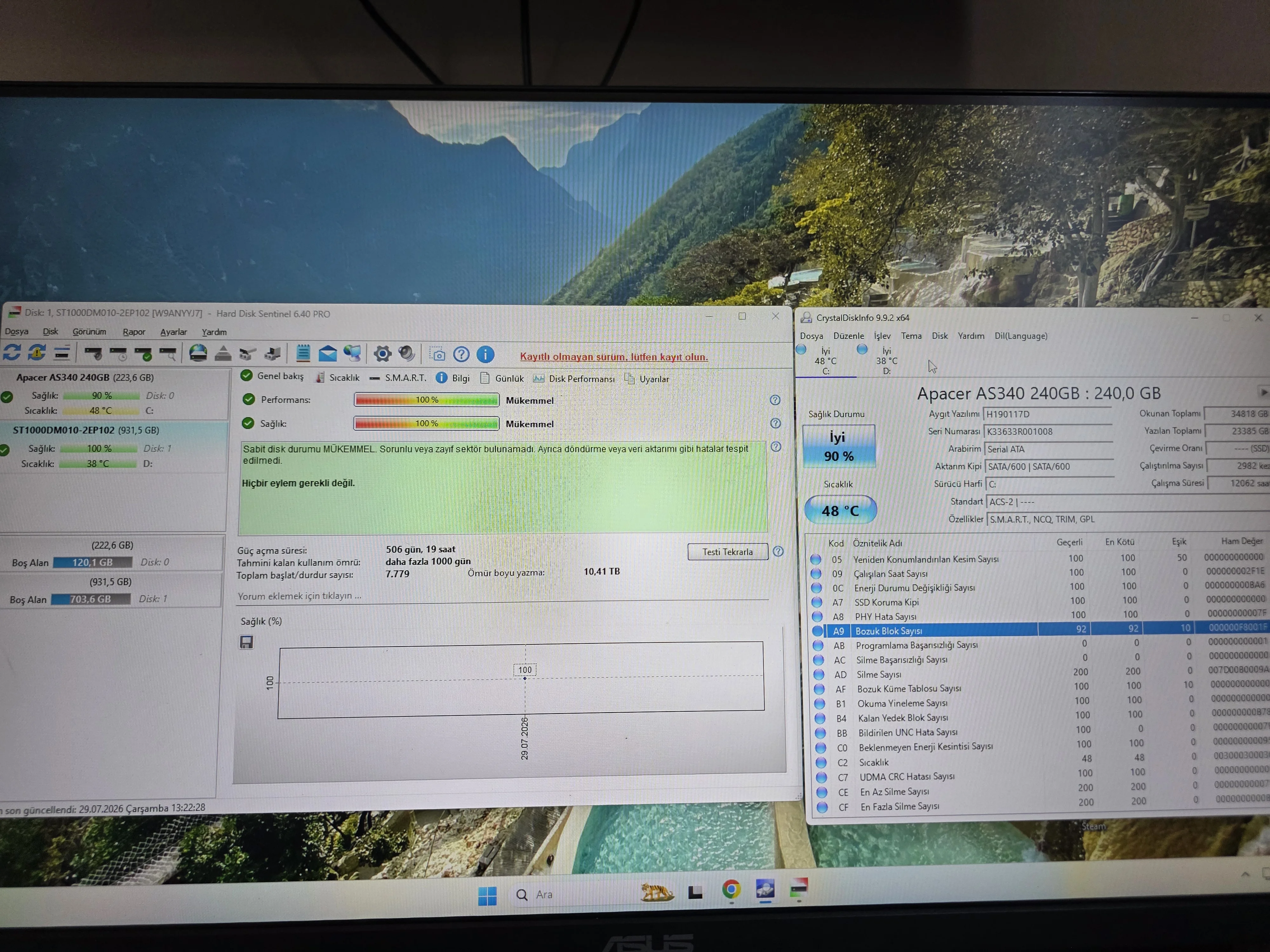
Task: Switch to the Disk Performansı tab
Action: click(x=574, y=378)
